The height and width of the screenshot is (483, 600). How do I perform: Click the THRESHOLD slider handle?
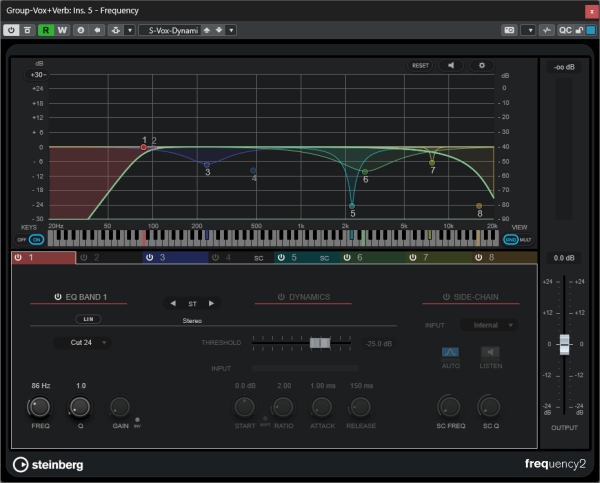click(320, 343)
